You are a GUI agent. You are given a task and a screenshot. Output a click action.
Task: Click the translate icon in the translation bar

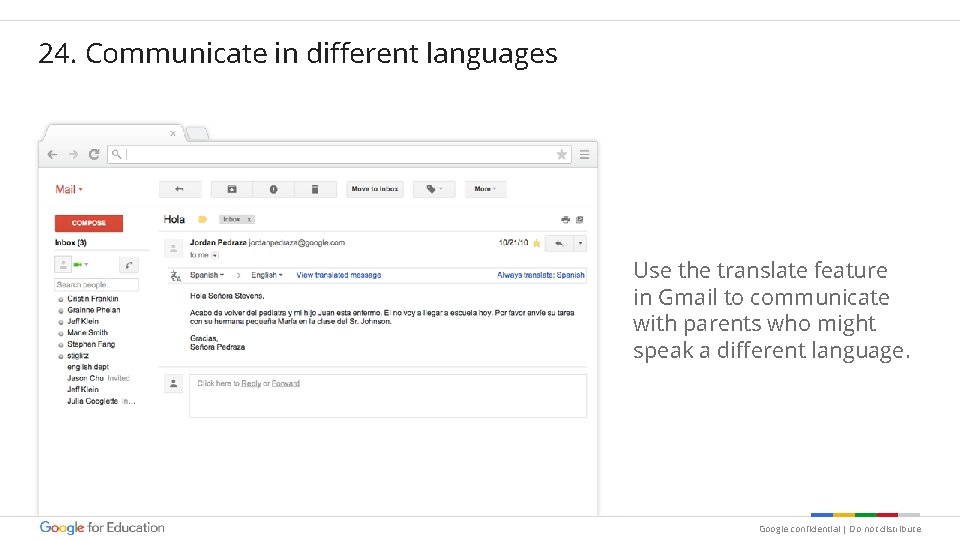tap(176, 276)
